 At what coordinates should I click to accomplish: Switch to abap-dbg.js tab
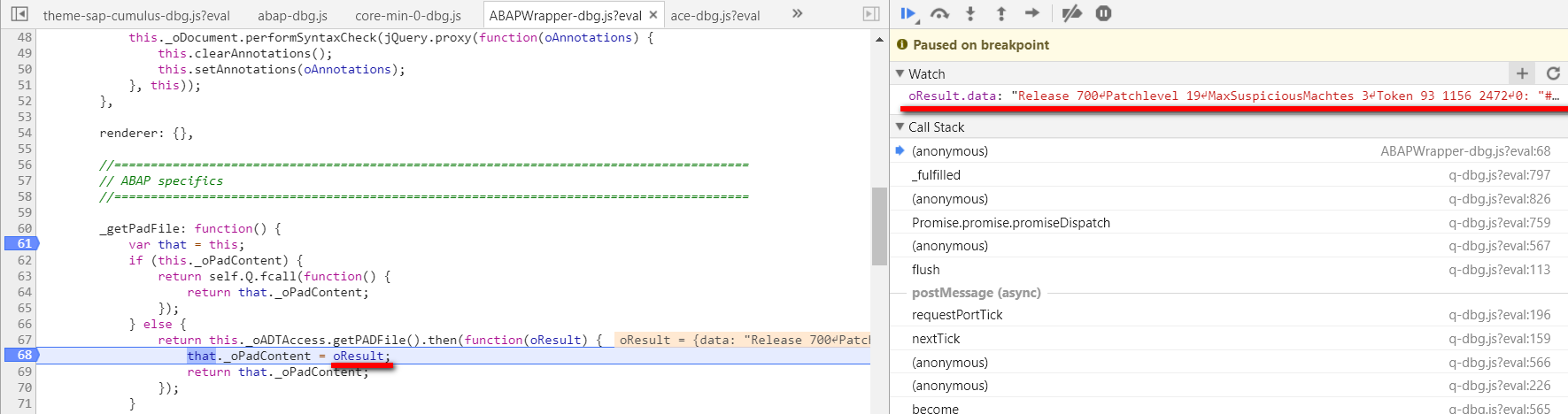(x=292, y=15)
